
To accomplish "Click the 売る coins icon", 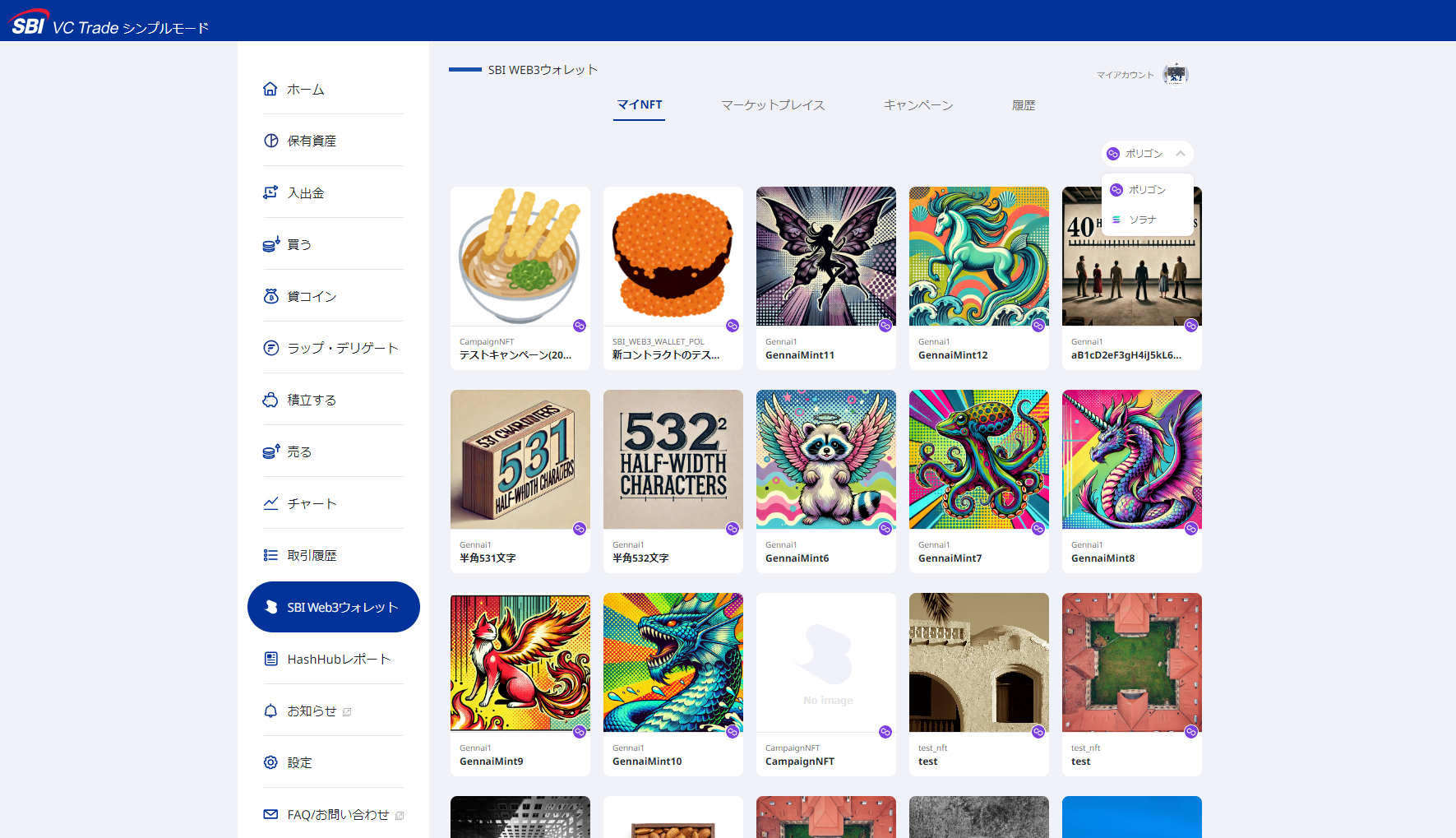I will (x=270, y=451).
